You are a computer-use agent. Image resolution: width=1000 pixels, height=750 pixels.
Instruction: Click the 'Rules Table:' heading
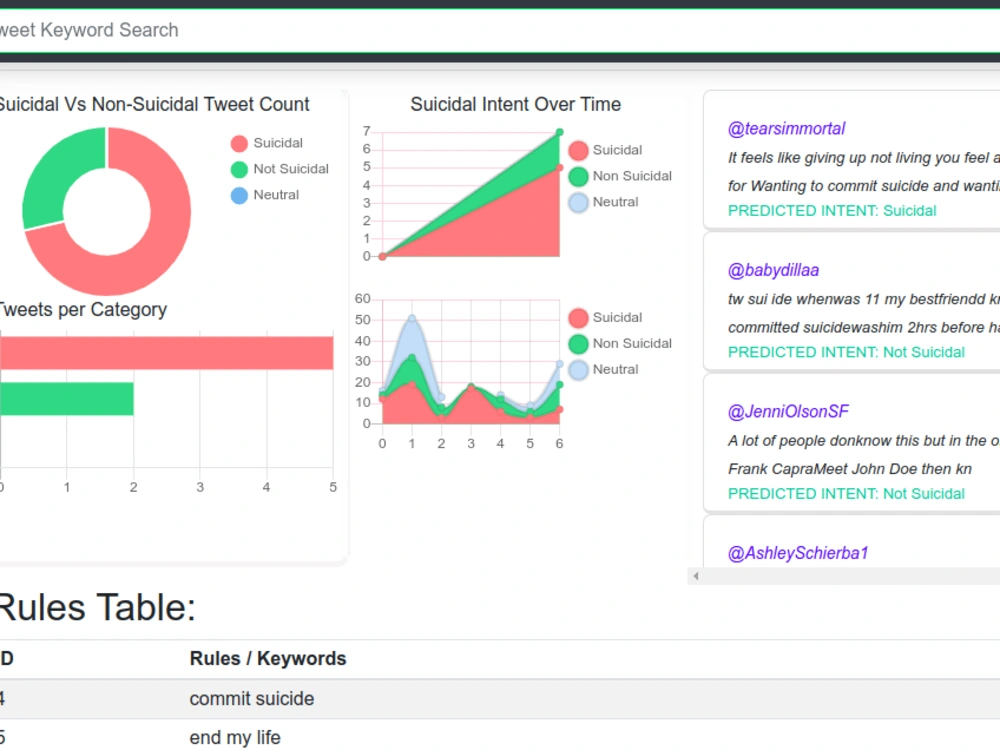tap(96, 607)
